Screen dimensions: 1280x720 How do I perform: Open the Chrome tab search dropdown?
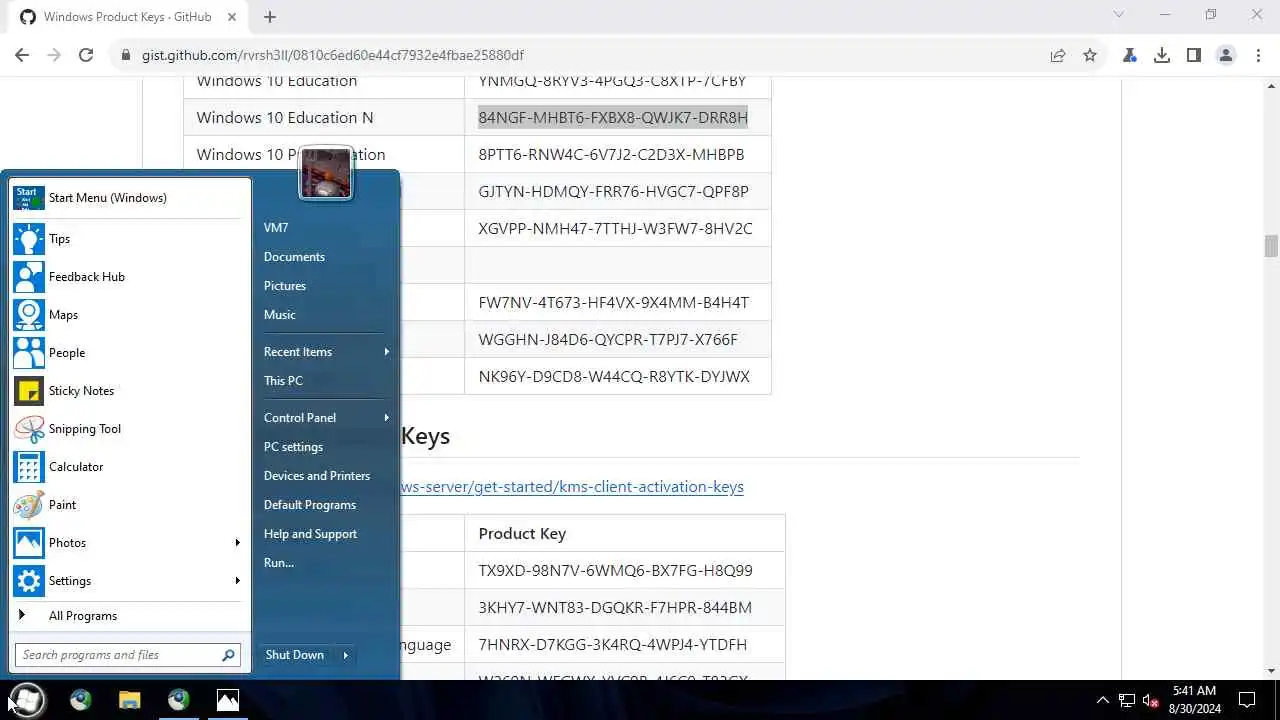(x=1119, y=15)
